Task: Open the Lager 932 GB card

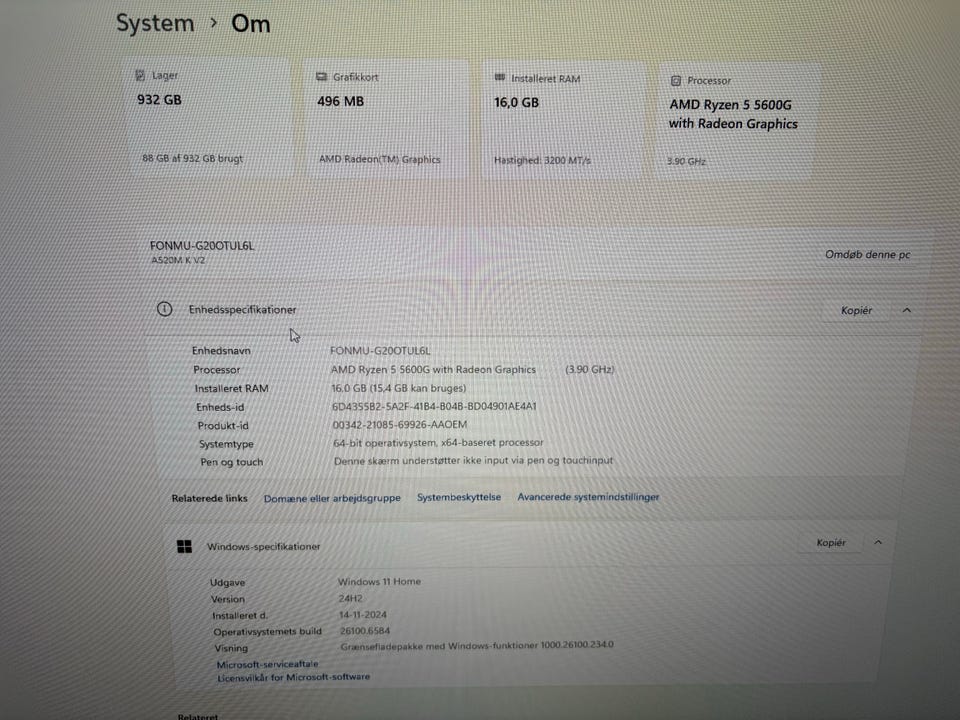Action: (208, 116)
